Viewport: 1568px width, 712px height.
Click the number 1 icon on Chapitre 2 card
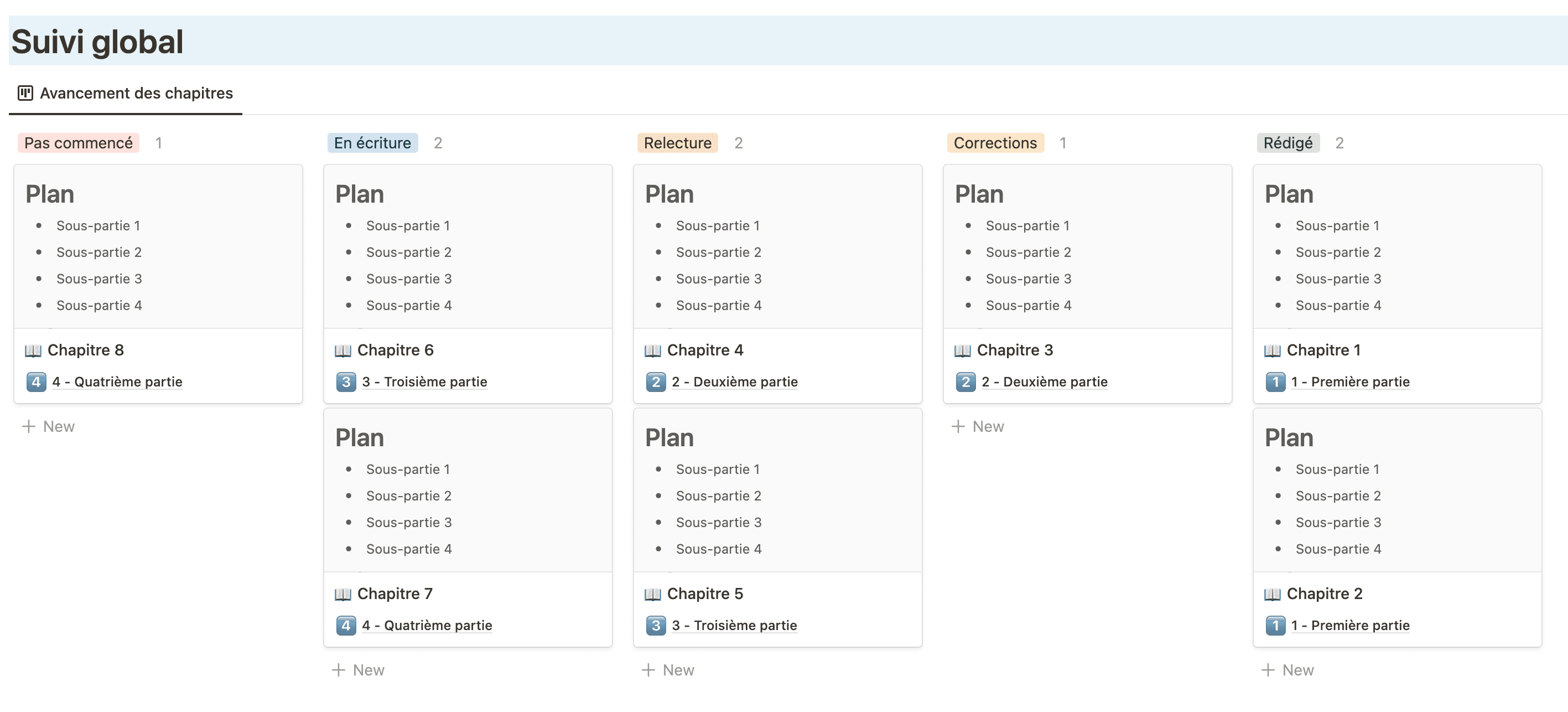pos(1275,625)
